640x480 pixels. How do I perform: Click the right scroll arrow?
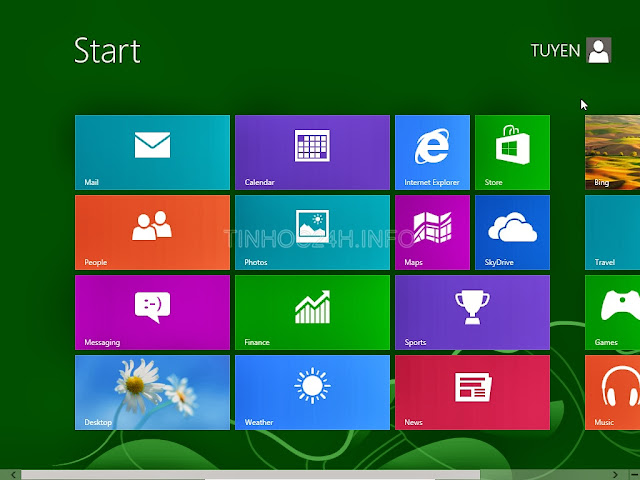tap(615, 475)
